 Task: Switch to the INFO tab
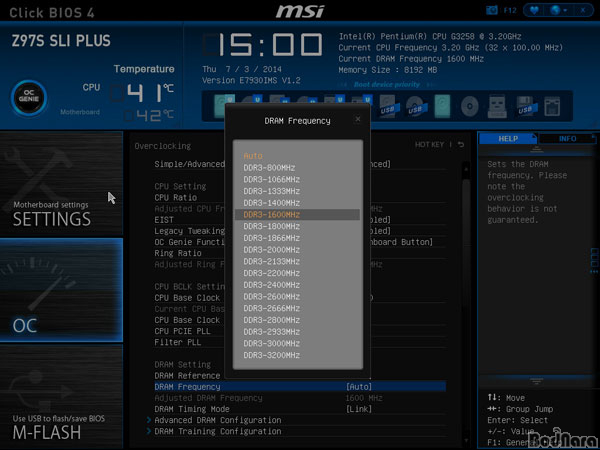(567, 139)
